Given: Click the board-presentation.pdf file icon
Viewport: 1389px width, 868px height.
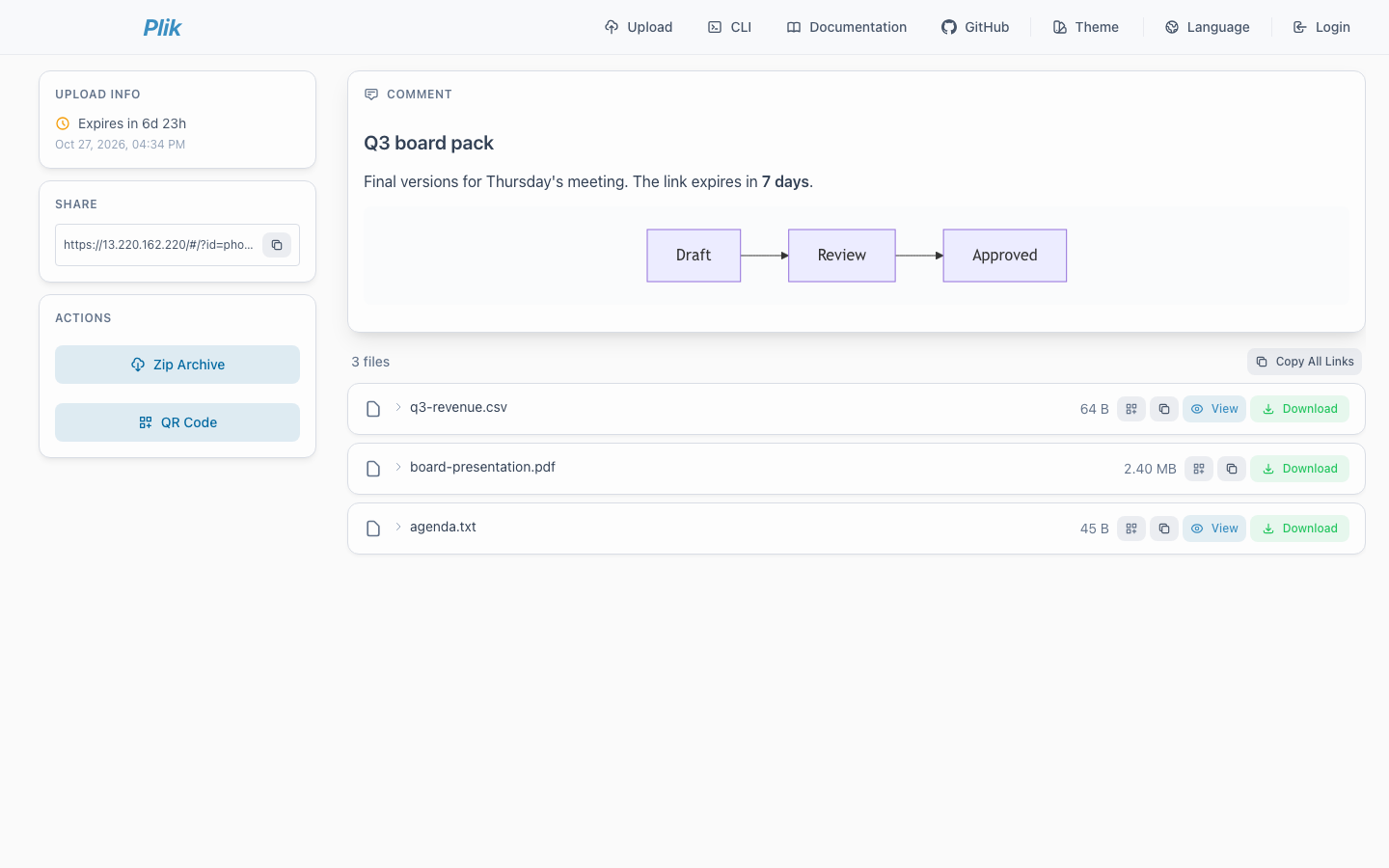Looking at the screenshot, I should 373,469.
